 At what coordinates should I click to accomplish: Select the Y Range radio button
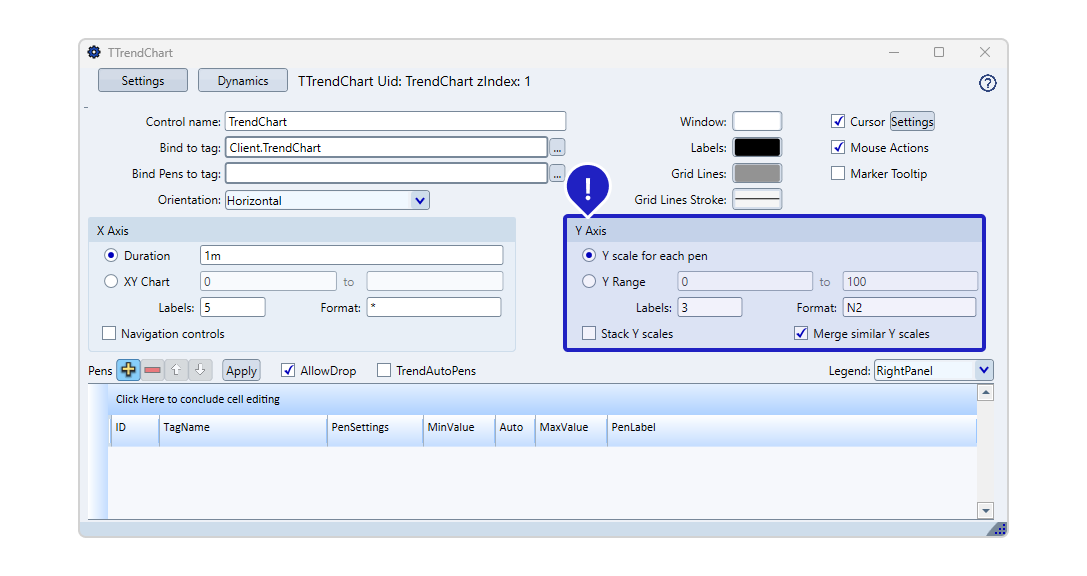coord(589,282)
